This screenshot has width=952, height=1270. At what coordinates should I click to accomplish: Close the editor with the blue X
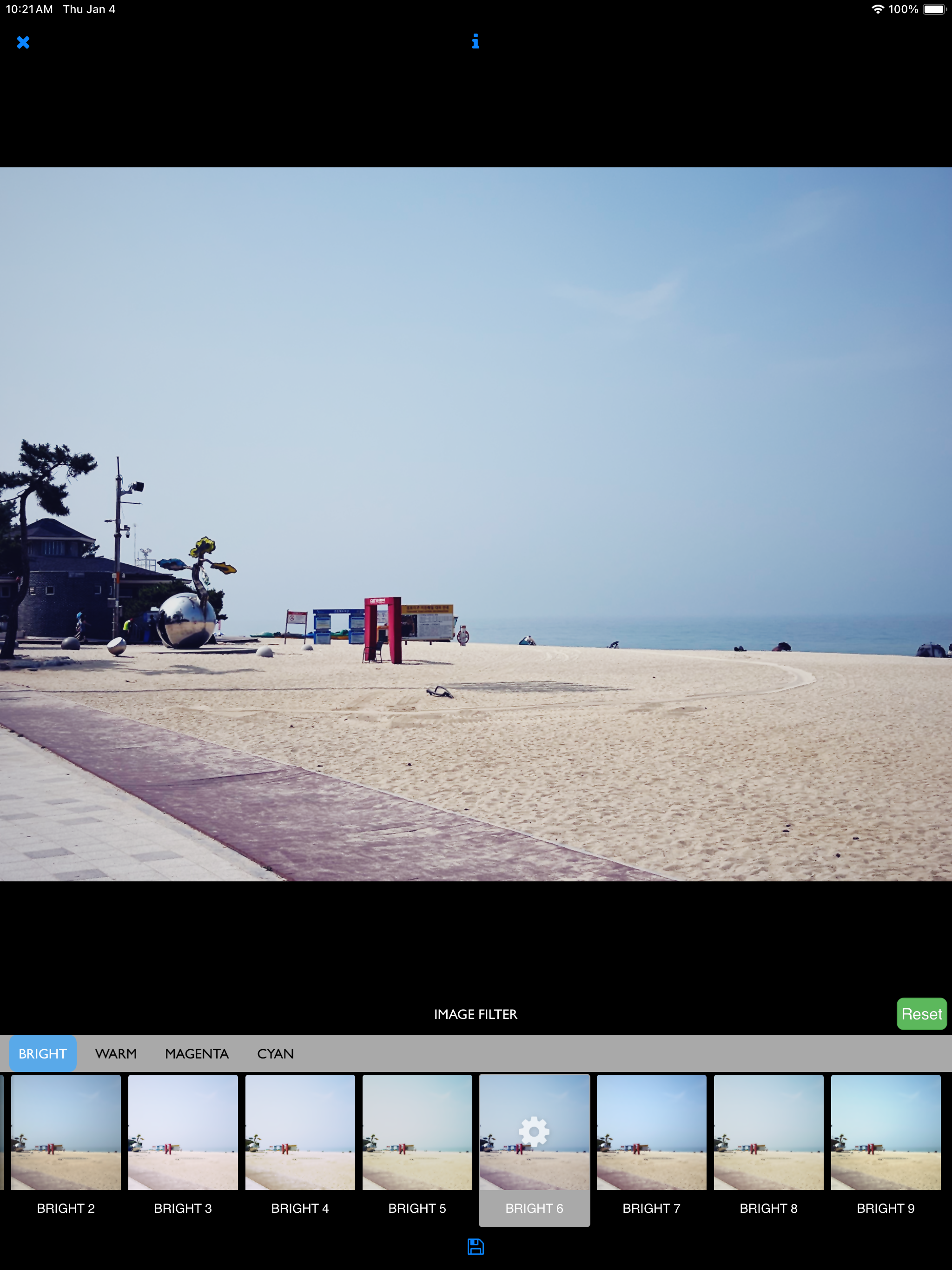(x=23, y=42)
